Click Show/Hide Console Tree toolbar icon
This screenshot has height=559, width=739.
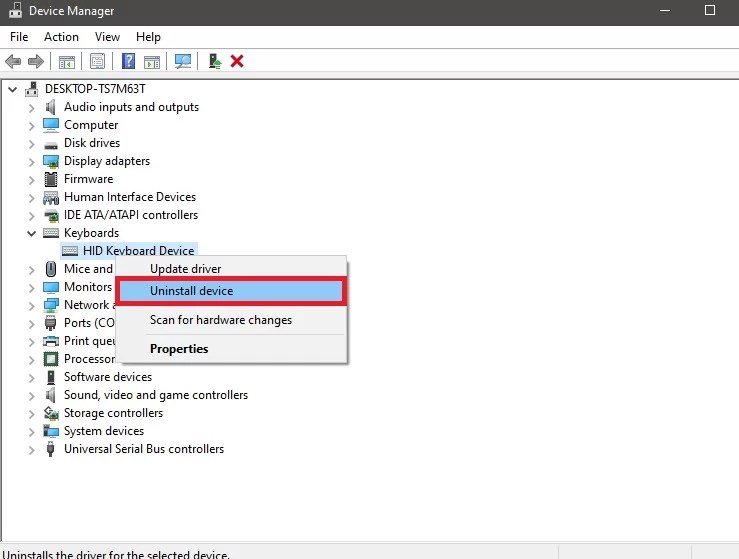point(66,61)
